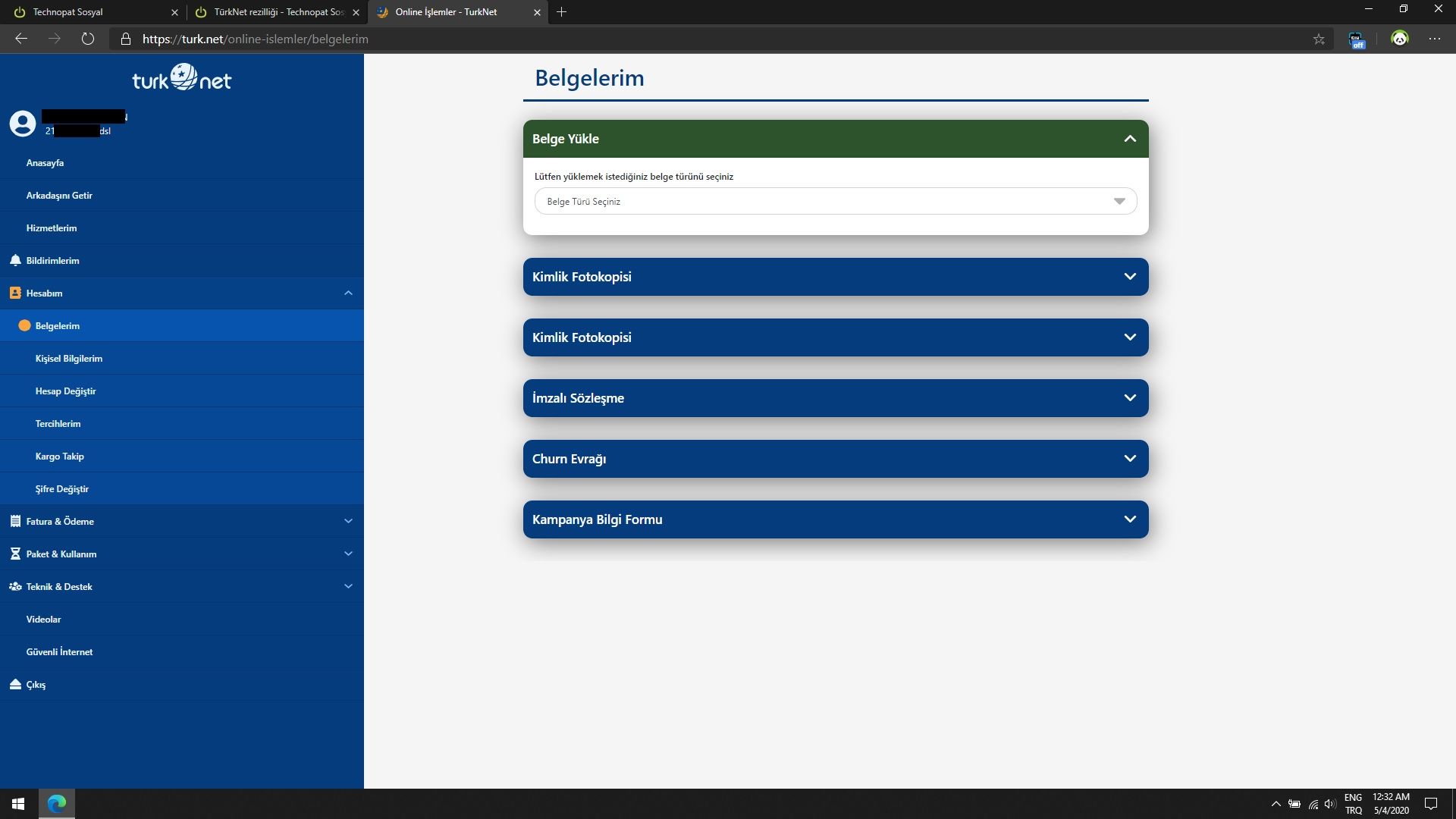Screen dimensions: 1456x819
Task: Click the browser refresh button
Action: 88,39
